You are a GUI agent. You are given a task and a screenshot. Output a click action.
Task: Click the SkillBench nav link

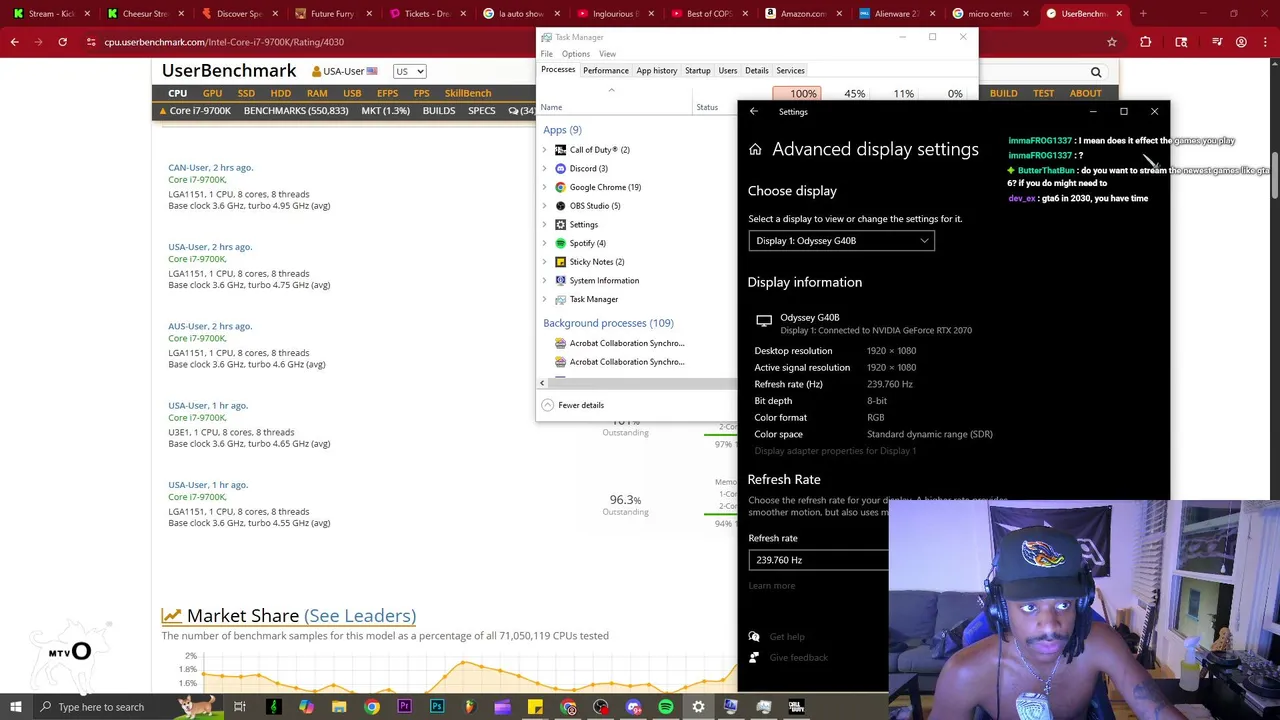(x=468, y=93)
